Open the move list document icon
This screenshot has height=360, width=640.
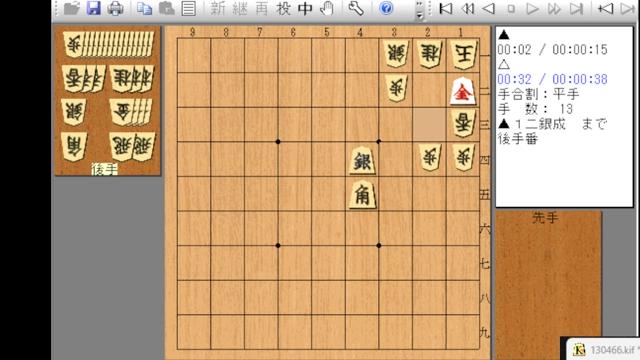coord(188,8)
